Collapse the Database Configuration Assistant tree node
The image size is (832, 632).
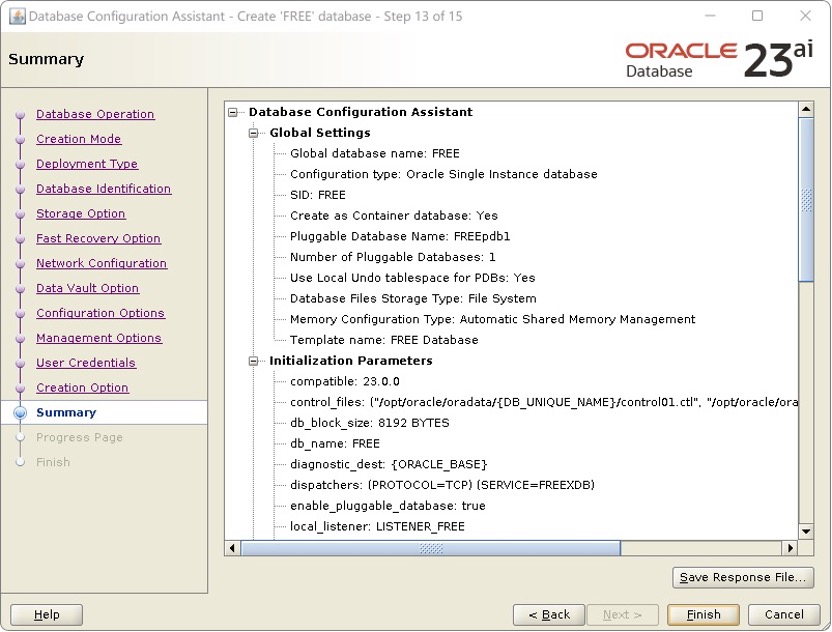[x=230, y=112]
